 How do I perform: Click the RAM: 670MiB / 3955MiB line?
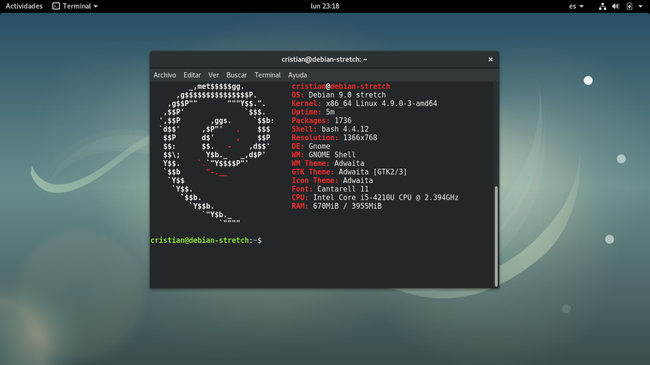coord(337,206)
